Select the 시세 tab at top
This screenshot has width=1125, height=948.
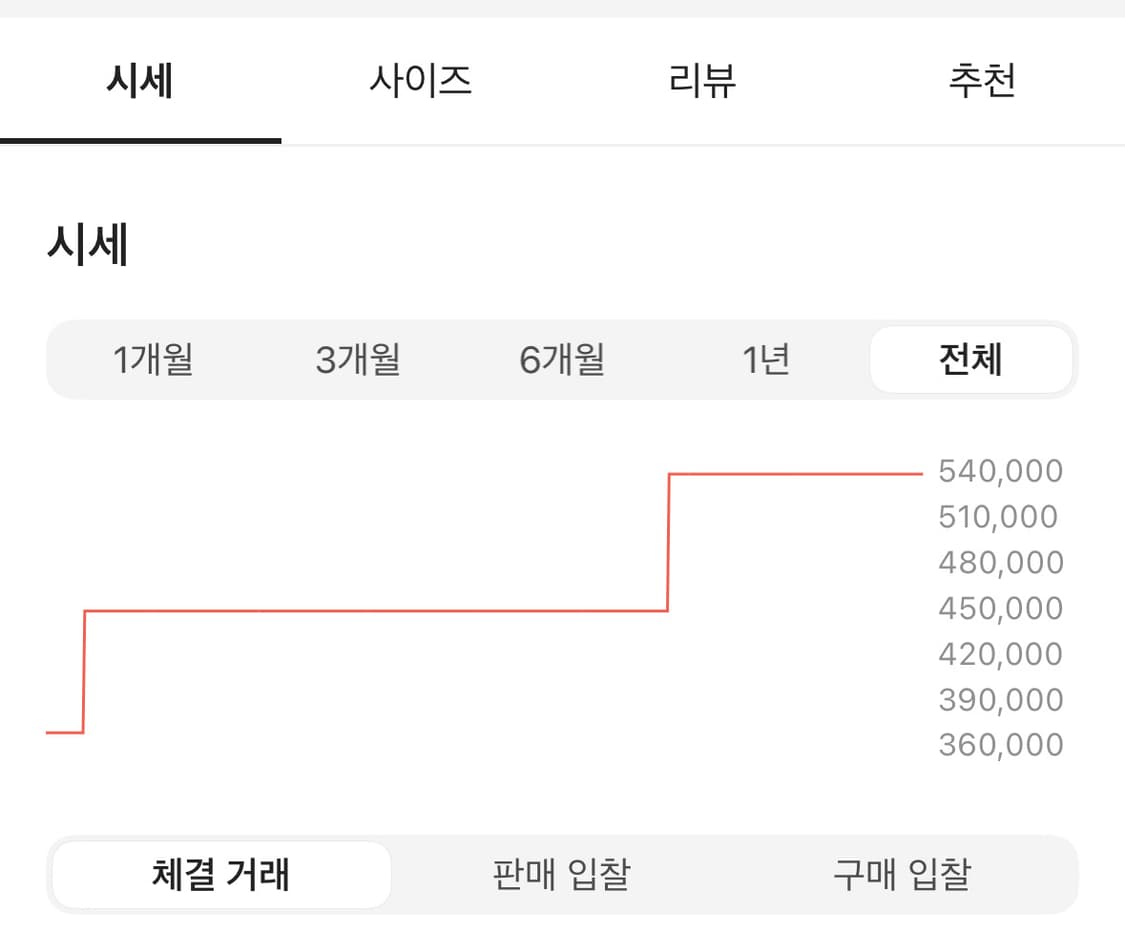coord(140,81)
